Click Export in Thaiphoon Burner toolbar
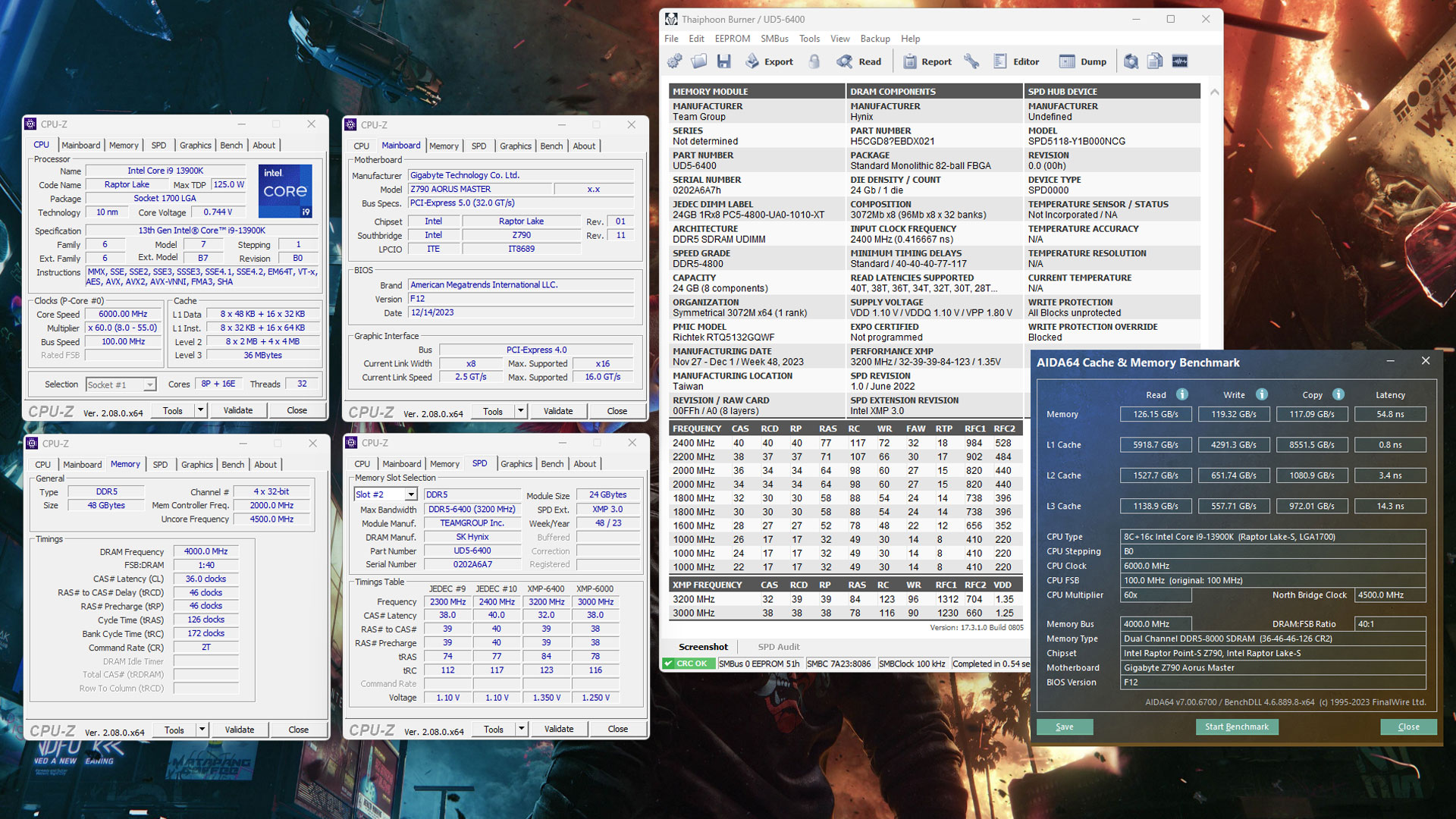This screenshot has width=1456, height=819. click(x=769, y=61)
